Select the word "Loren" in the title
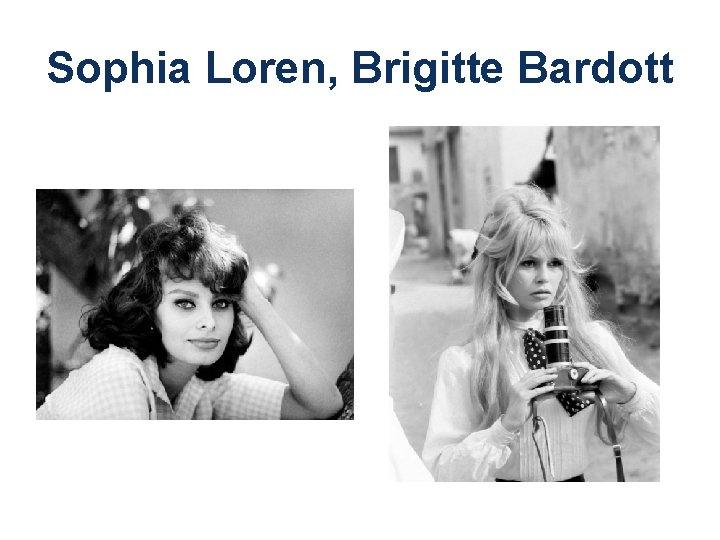Viewport: 720px width, 540px height. coord(266,68)
